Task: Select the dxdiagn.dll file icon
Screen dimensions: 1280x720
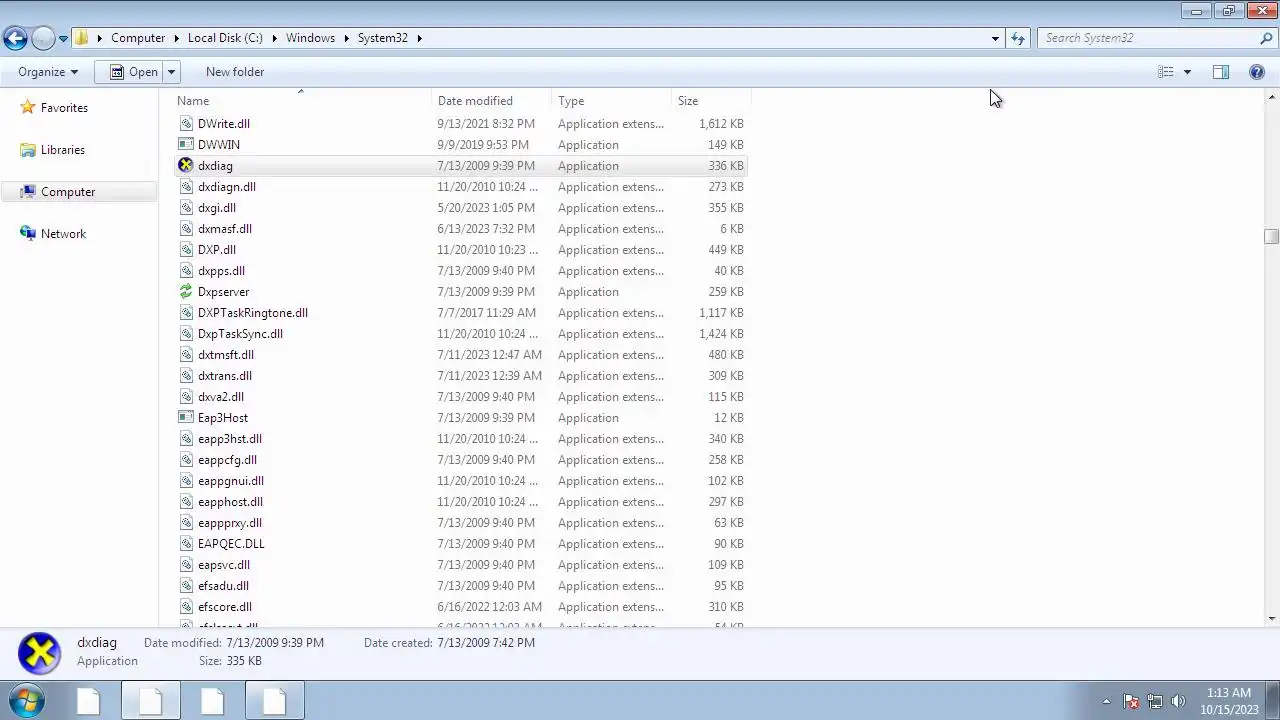Action: coord(185,187)
